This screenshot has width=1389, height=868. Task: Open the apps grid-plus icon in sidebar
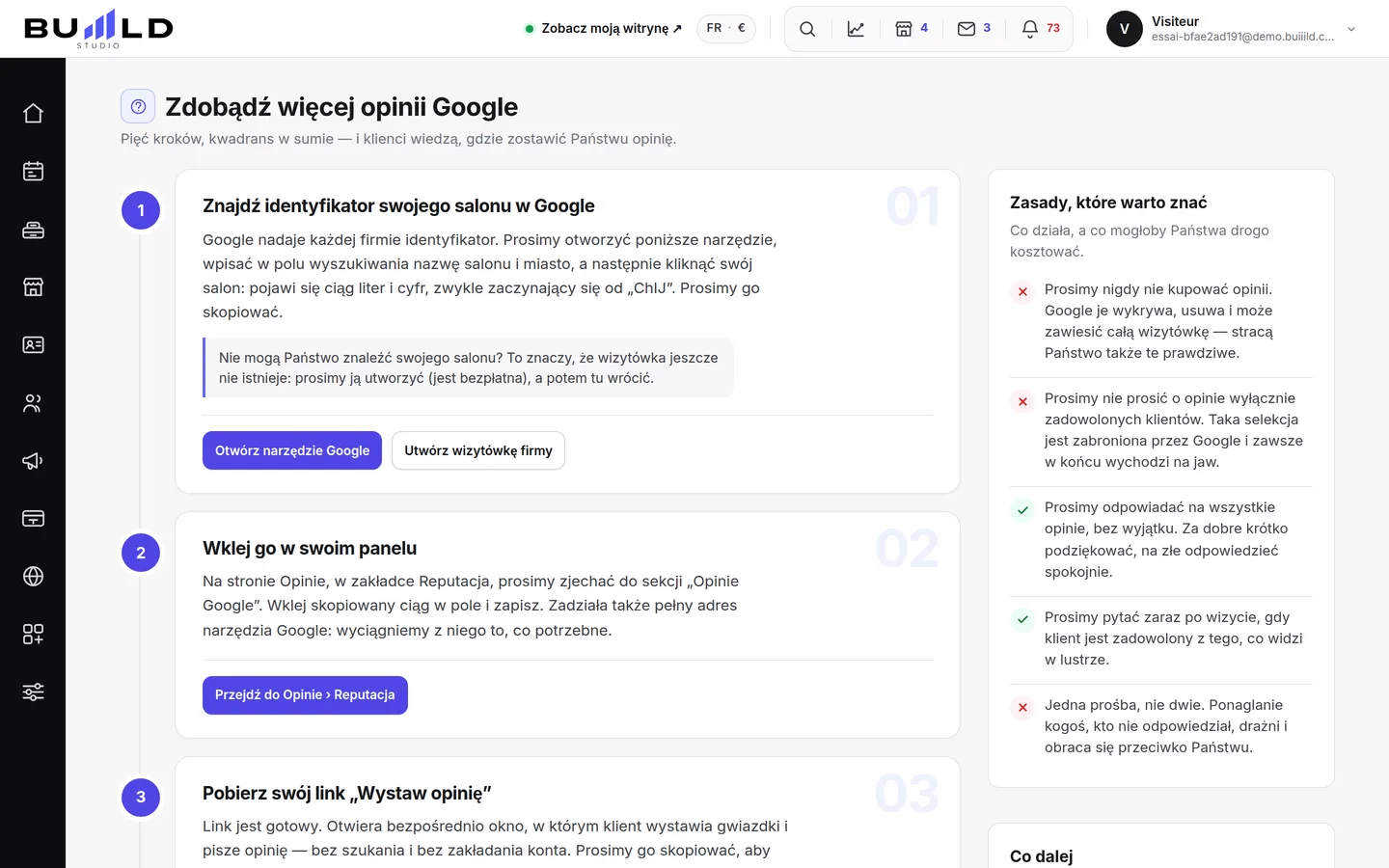point(33,635)
